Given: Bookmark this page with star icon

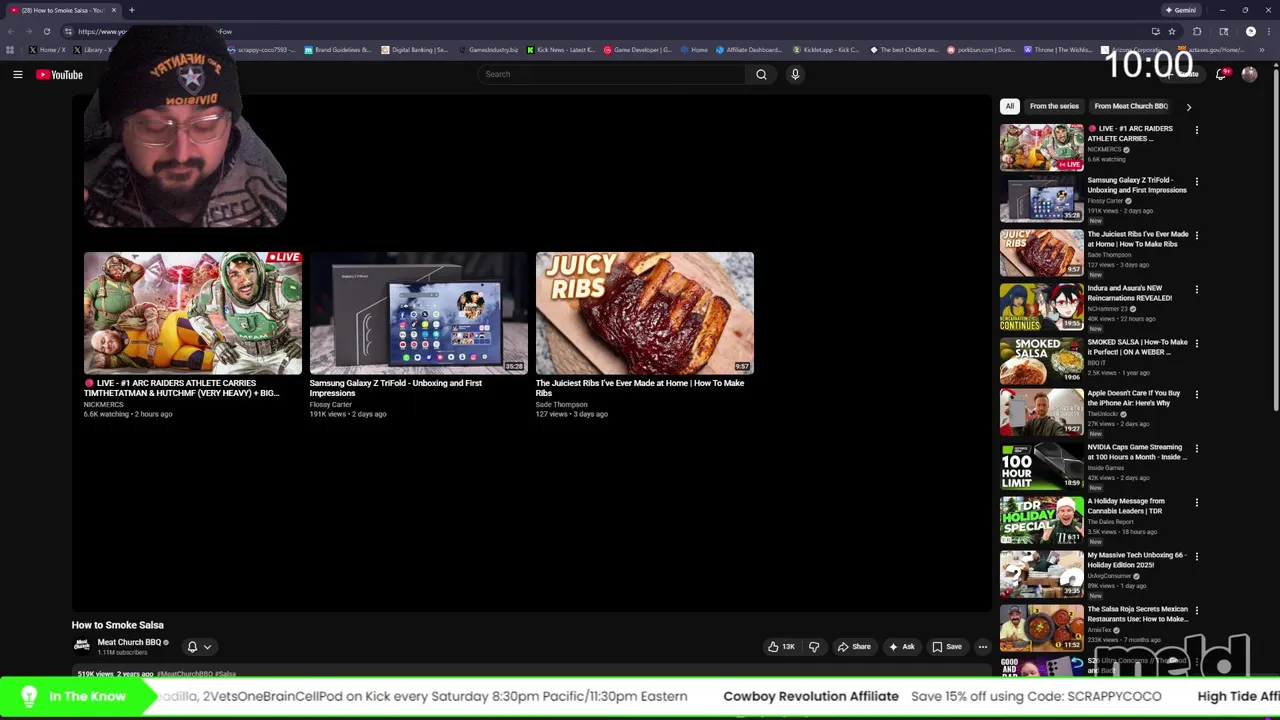Looking at the screenshot, I should point(1172,31).
